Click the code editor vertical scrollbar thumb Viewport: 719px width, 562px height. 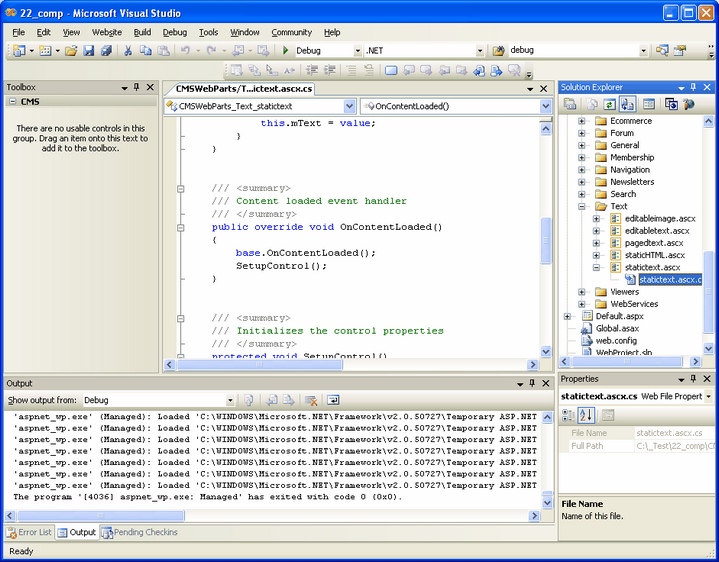pos(546,240)
